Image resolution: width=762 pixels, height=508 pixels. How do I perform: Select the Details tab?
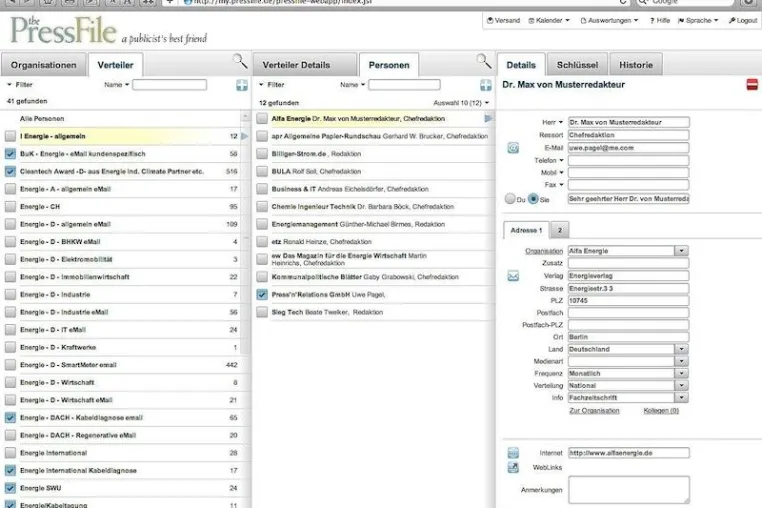pos(521,65)
